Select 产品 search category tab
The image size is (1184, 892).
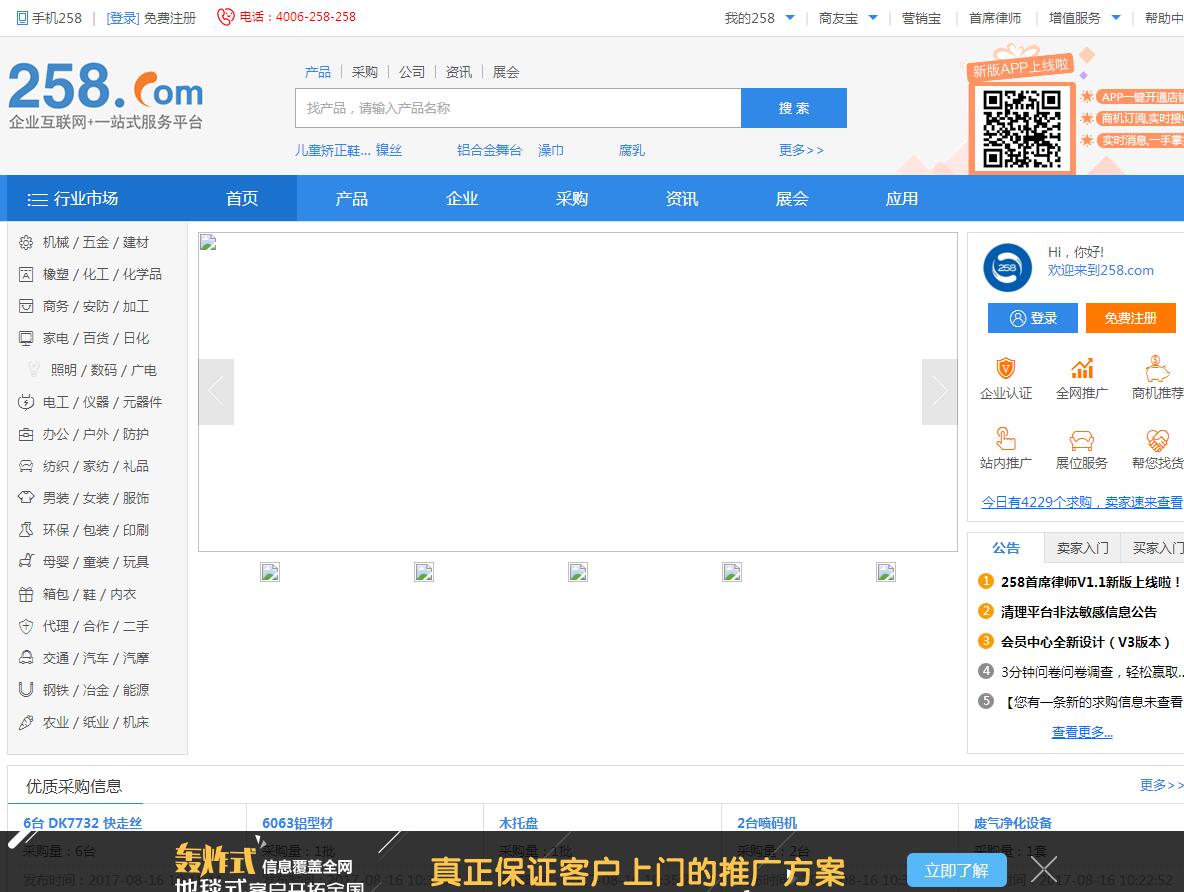(x=318, y=72)
